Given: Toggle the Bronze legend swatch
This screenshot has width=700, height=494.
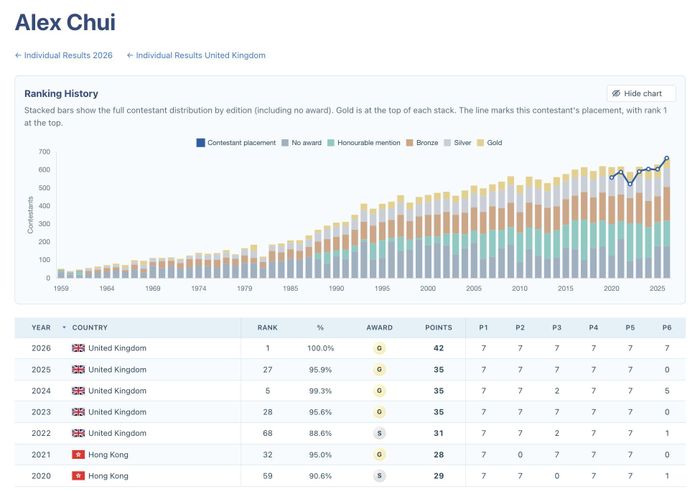Looking at the screenshot, I should pyautogui.click(x=409, y=143).
